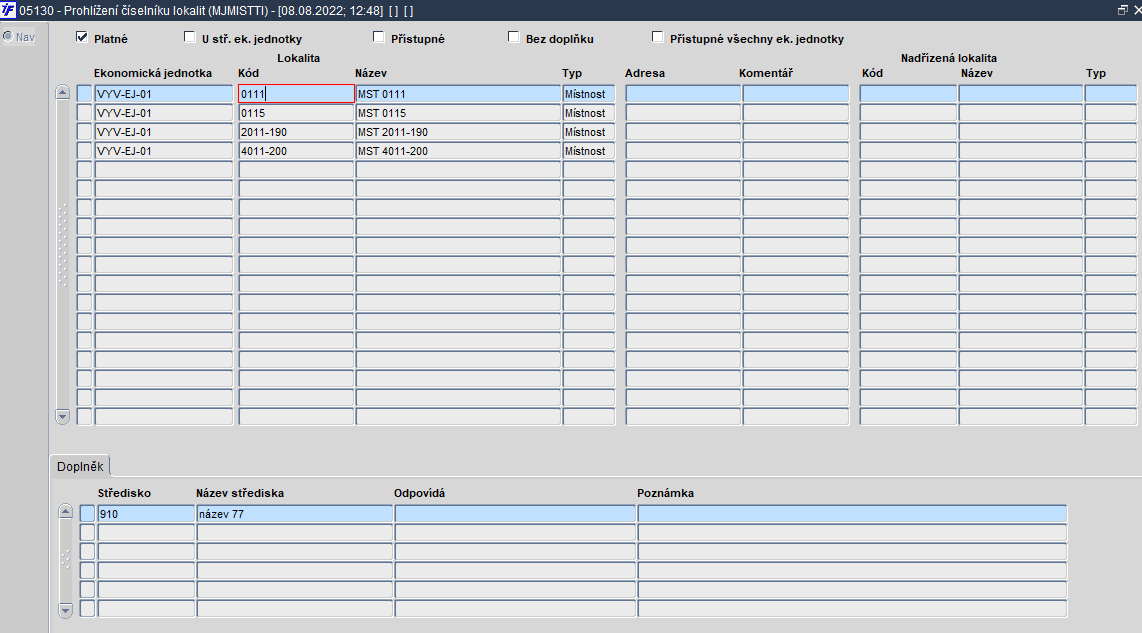Image resolution: width=1142 pixels, height=633 pixels.
Task: Click the restore window icon in title bar
Action: 1122,10
